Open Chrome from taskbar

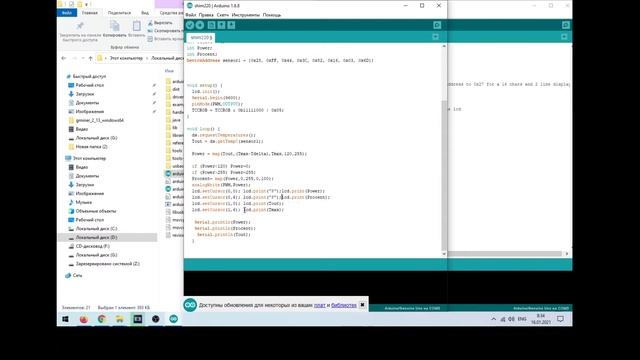point(102,319)
